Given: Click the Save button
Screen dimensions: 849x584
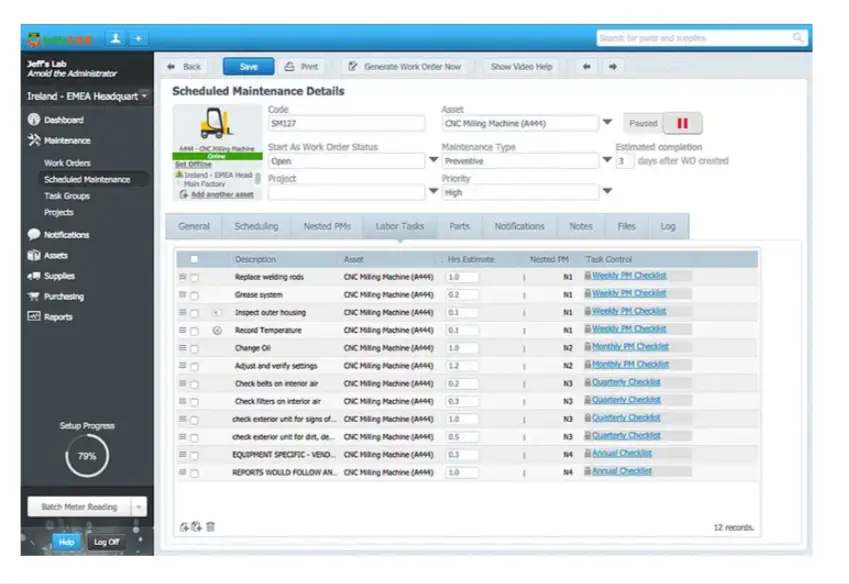Looking at the screenshot, I should click(249, 67).
